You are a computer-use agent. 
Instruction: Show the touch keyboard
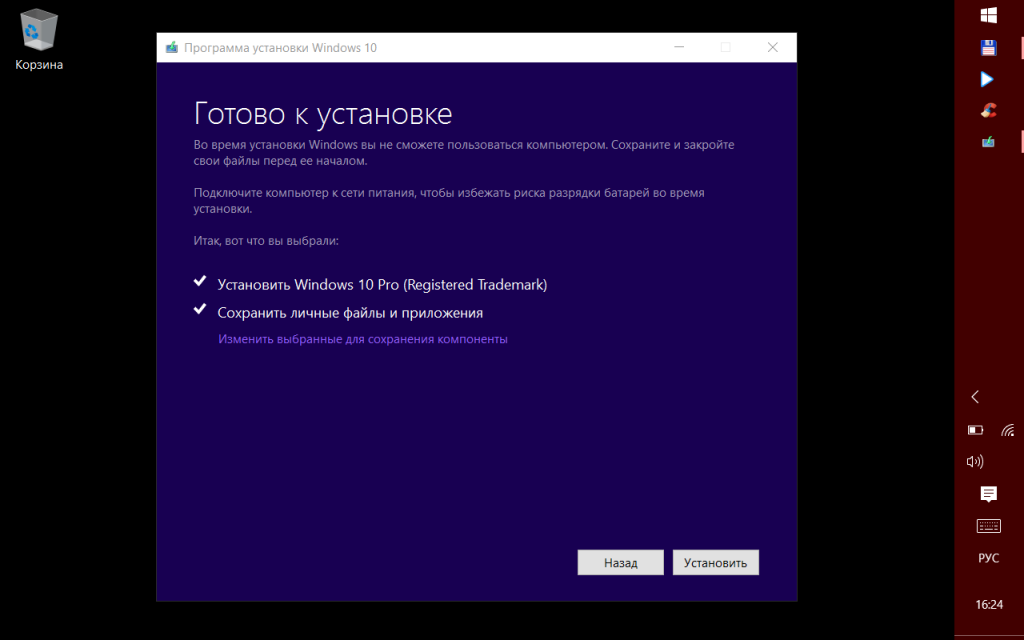click(x=989, y=526)
